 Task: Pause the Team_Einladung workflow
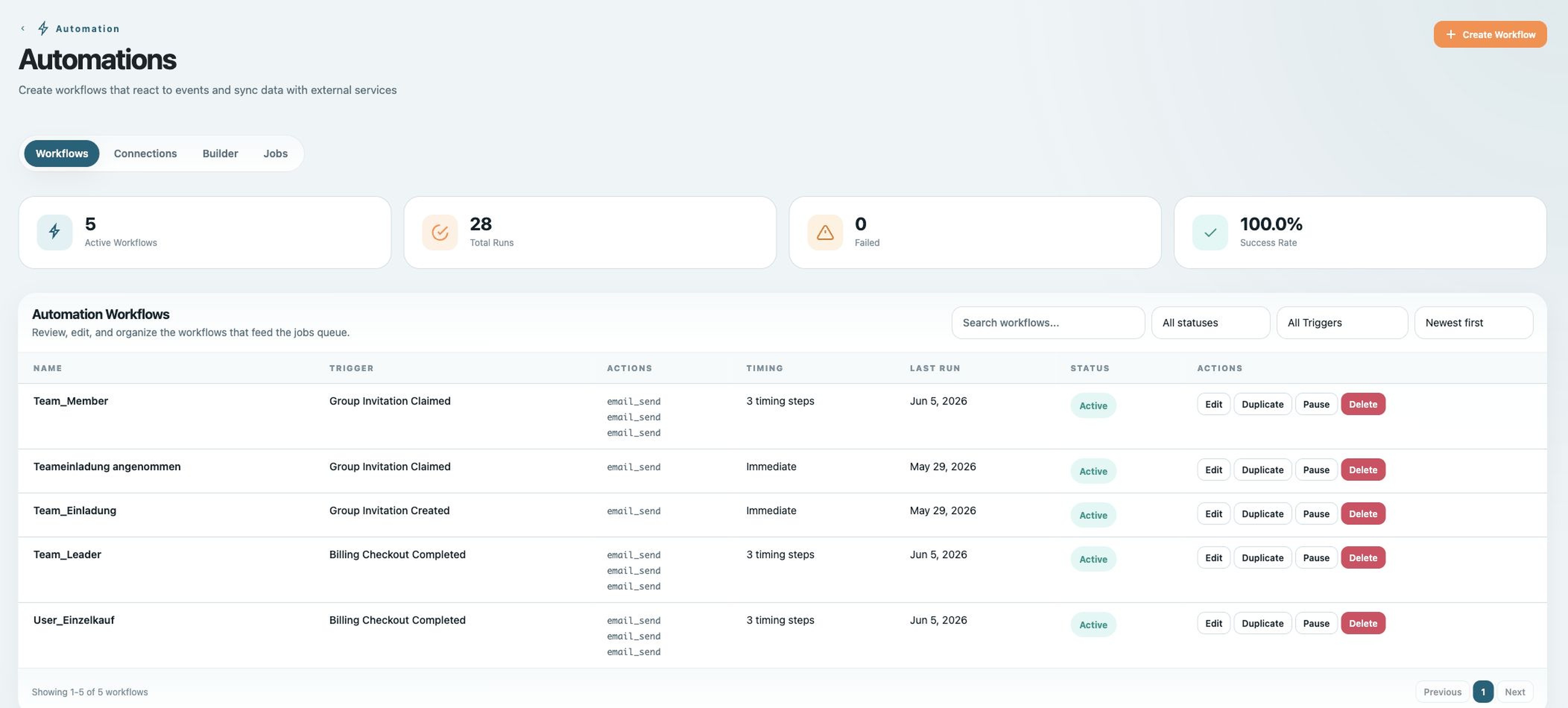pyautogui.click(x=1316, y=514)
